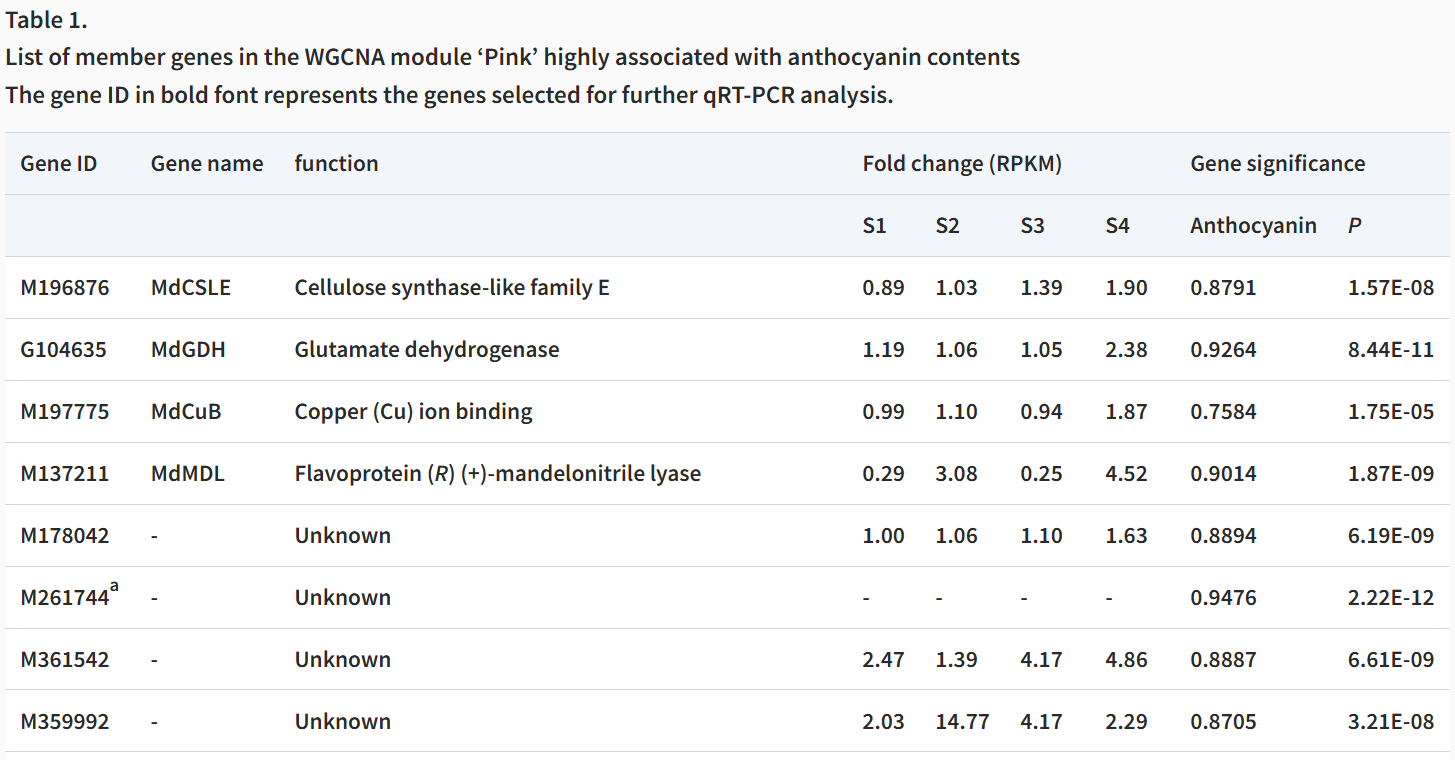
Task: Click anthocyanin significance value 0.9264
Action: coord(1223,350)
